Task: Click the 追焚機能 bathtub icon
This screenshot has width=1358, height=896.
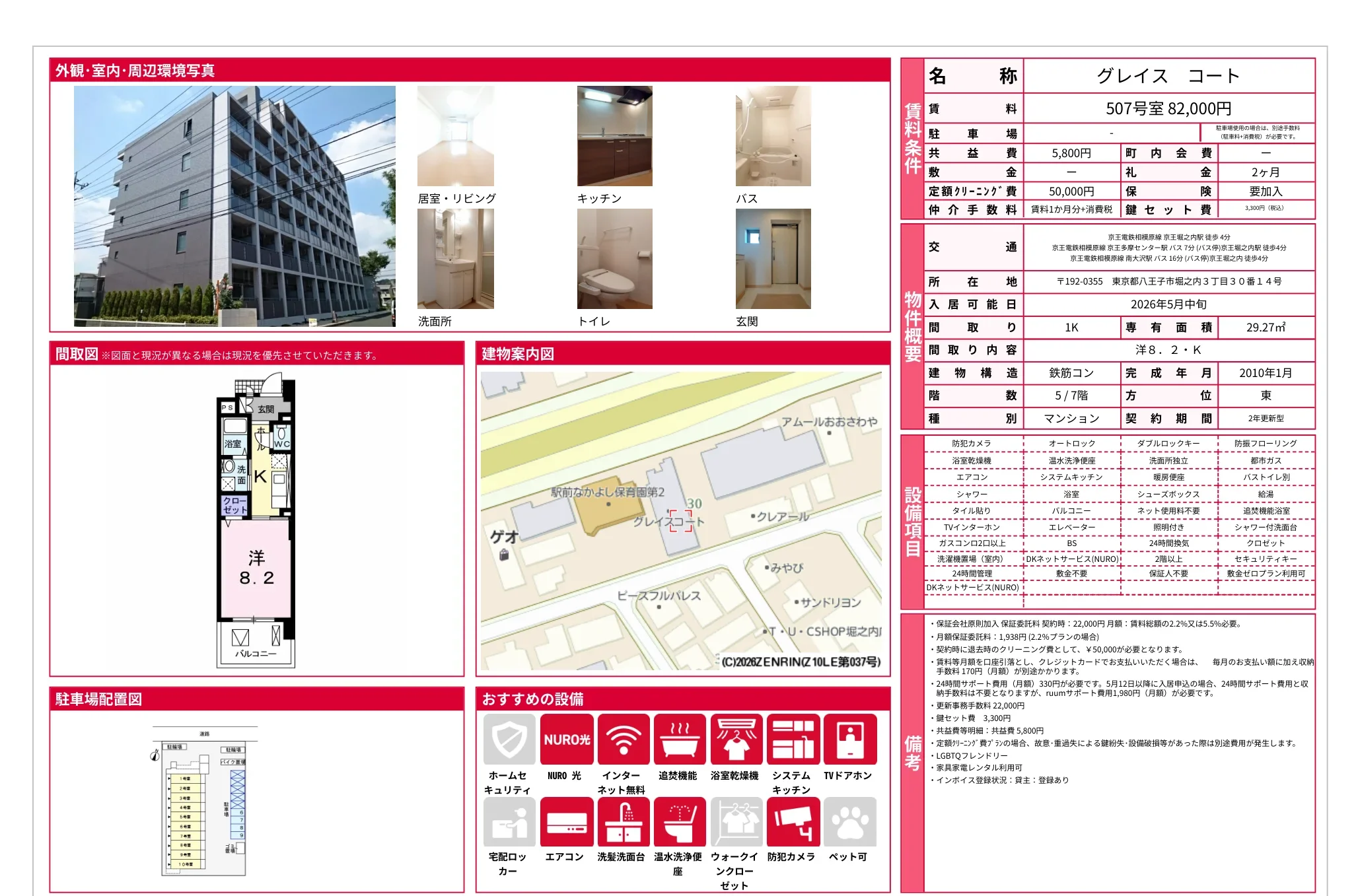Action: (x=680, y=740)
